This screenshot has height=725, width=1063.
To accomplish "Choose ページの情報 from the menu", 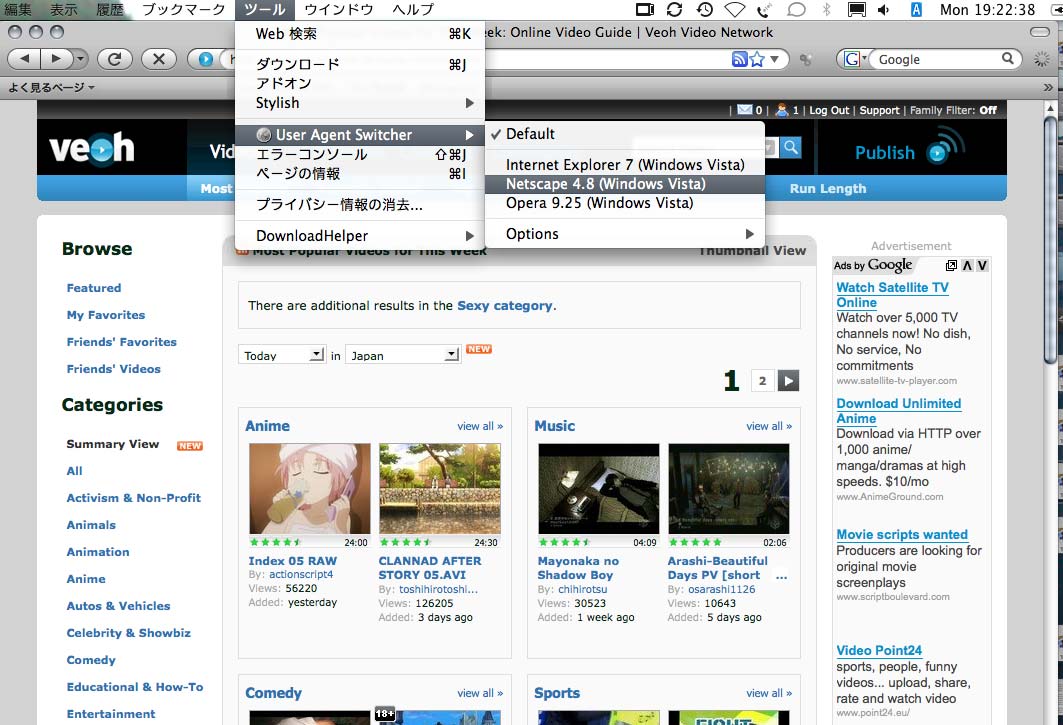I will pyautogui.click(x=359, y=174).
